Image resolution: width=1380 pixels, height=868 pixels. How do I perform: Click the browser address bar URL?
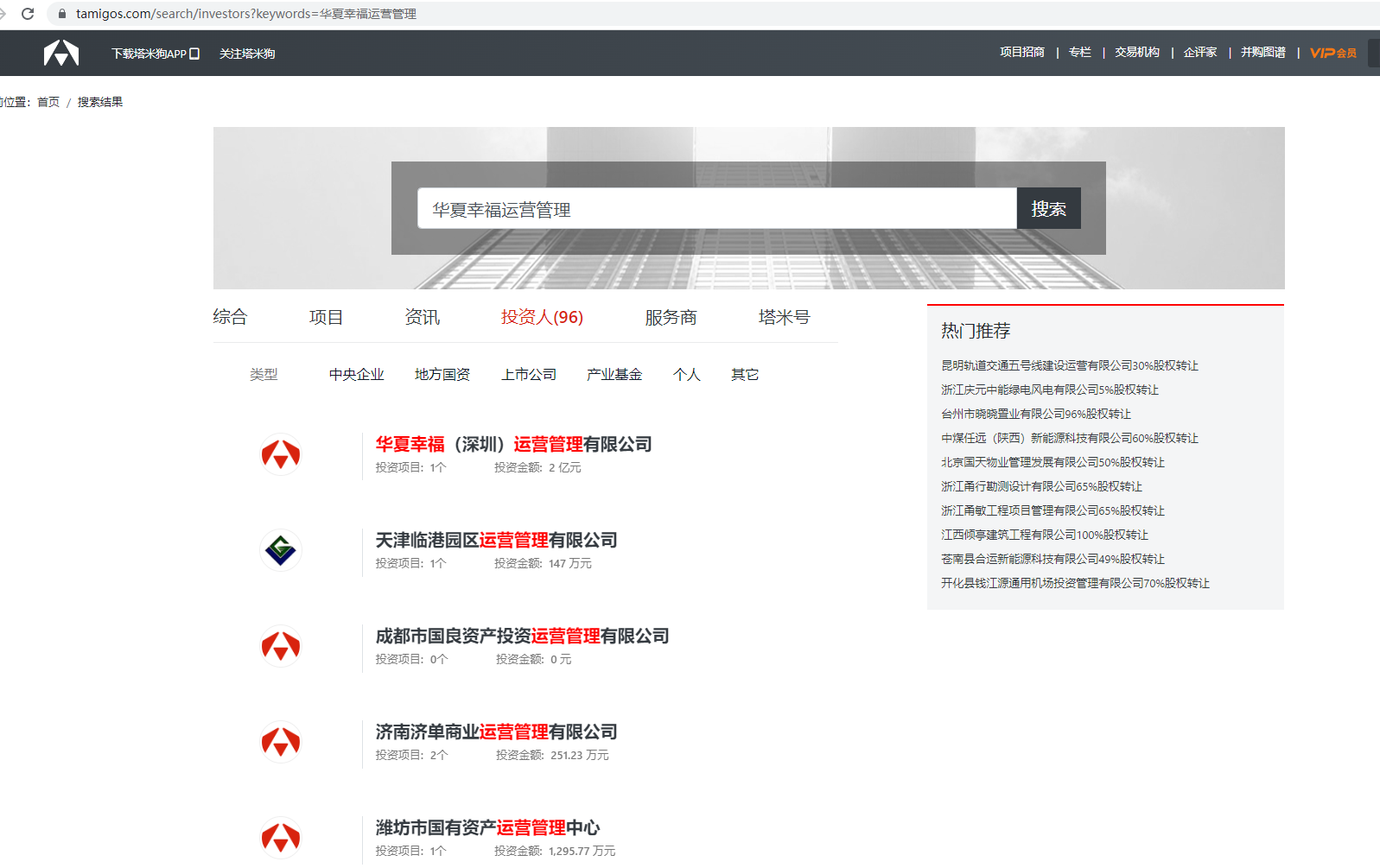[246, 14]
